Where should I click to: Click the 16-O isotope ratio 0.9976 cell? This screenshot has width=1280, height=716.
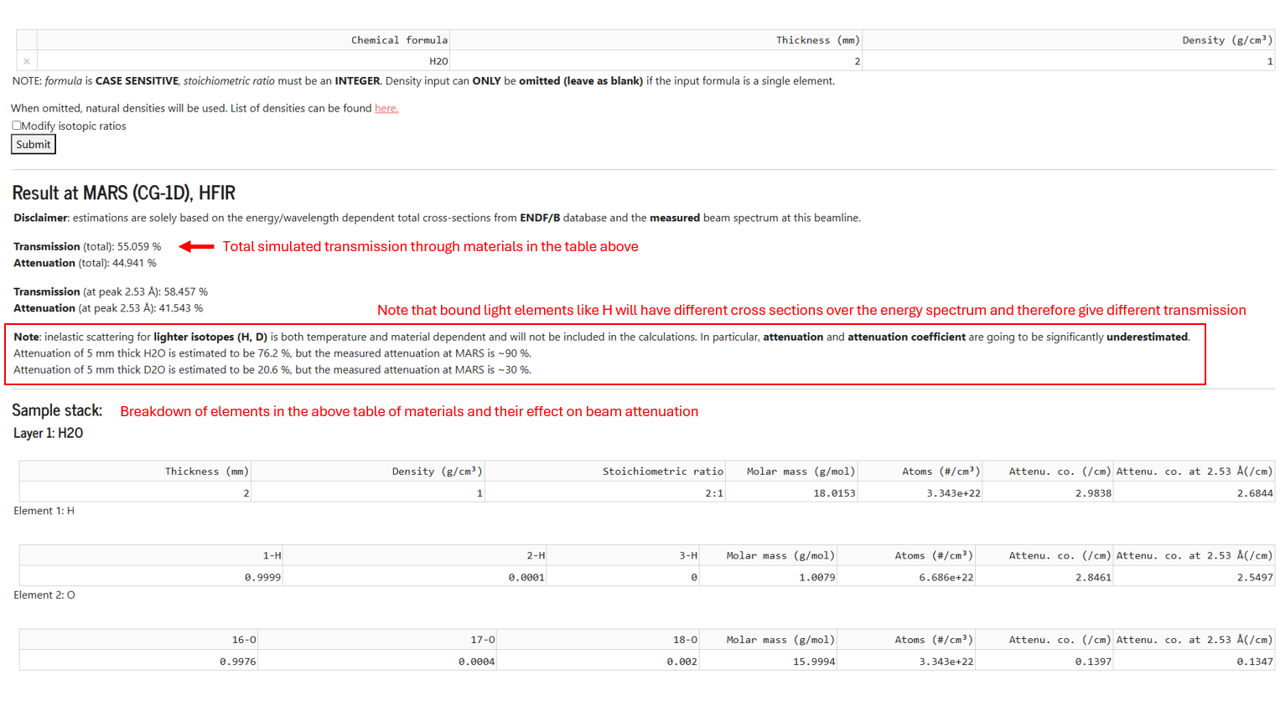[x=139, y=661]
